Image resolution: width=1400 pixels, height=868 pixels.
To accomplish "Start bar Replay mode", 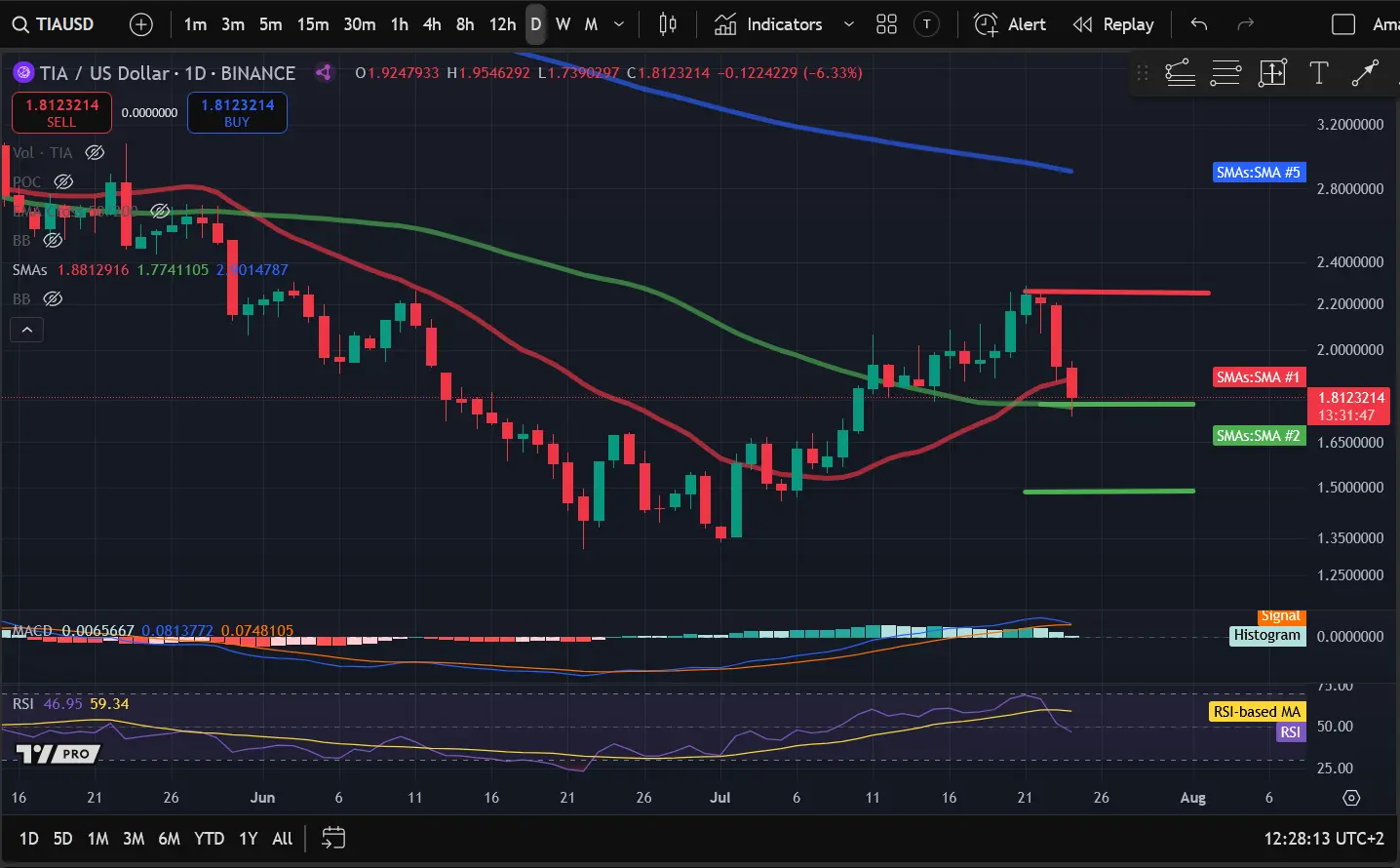I will tap(1113, 24).
